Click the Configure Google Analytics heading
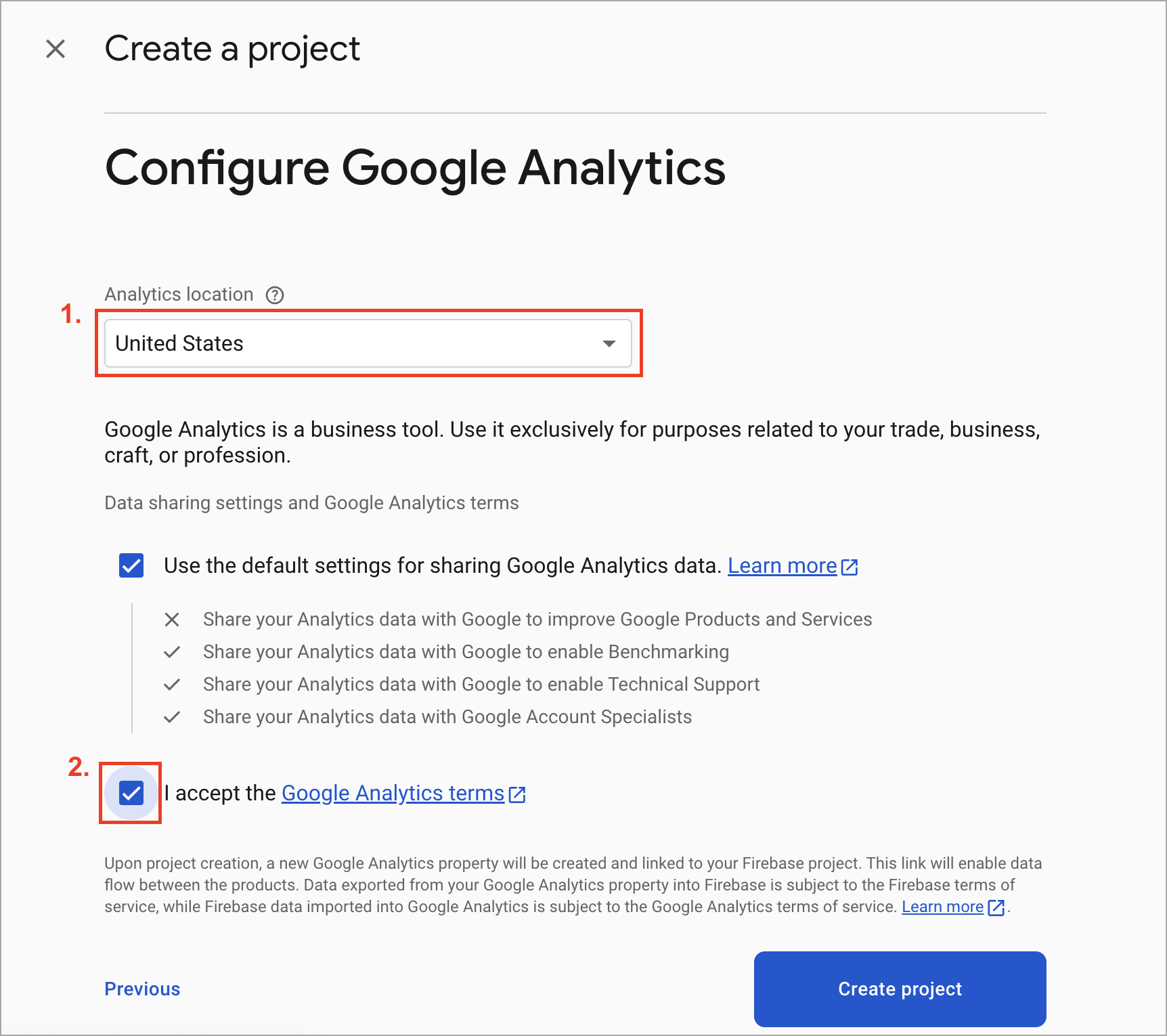Image resolution: width=1167 pixels, height=1036 pixels. click(415, 168)
